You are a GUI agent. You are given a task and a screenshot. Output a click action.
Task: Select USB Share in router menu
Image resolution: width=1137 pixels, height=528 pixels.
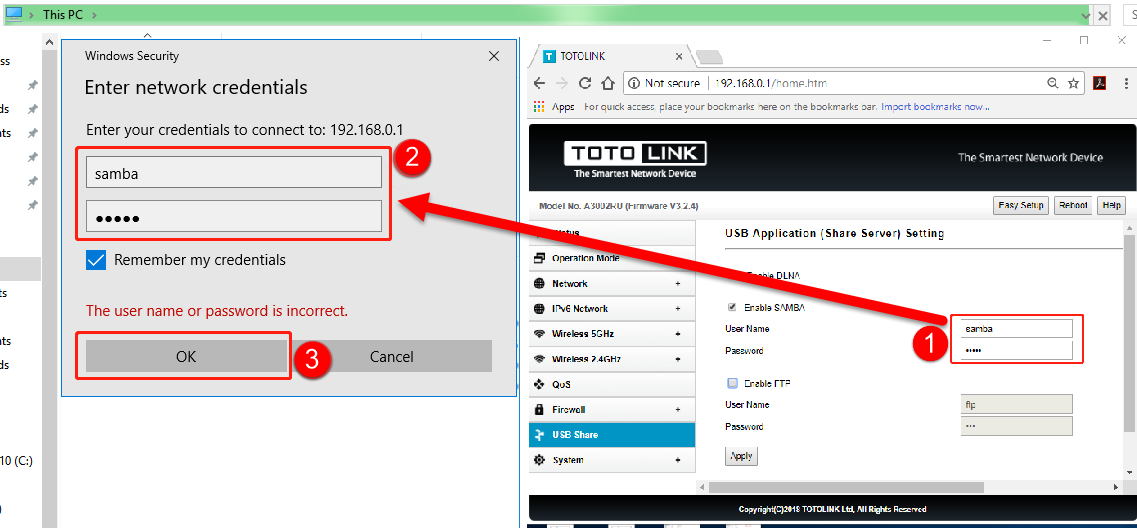tap(611, 434)
